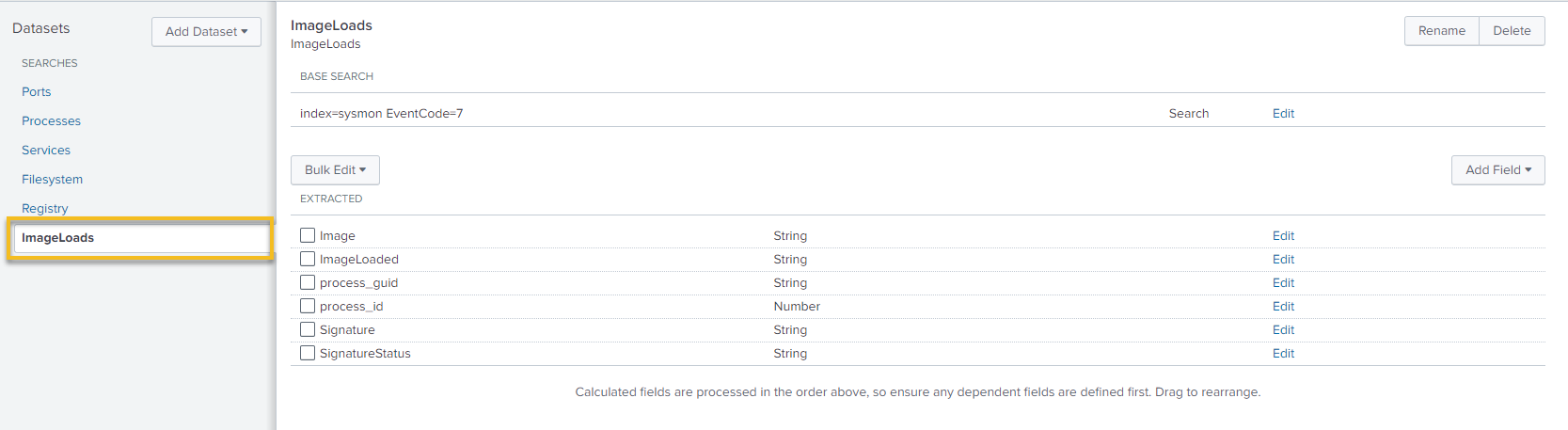Click the ImageLoads dataset item

[x=58, y=238]
